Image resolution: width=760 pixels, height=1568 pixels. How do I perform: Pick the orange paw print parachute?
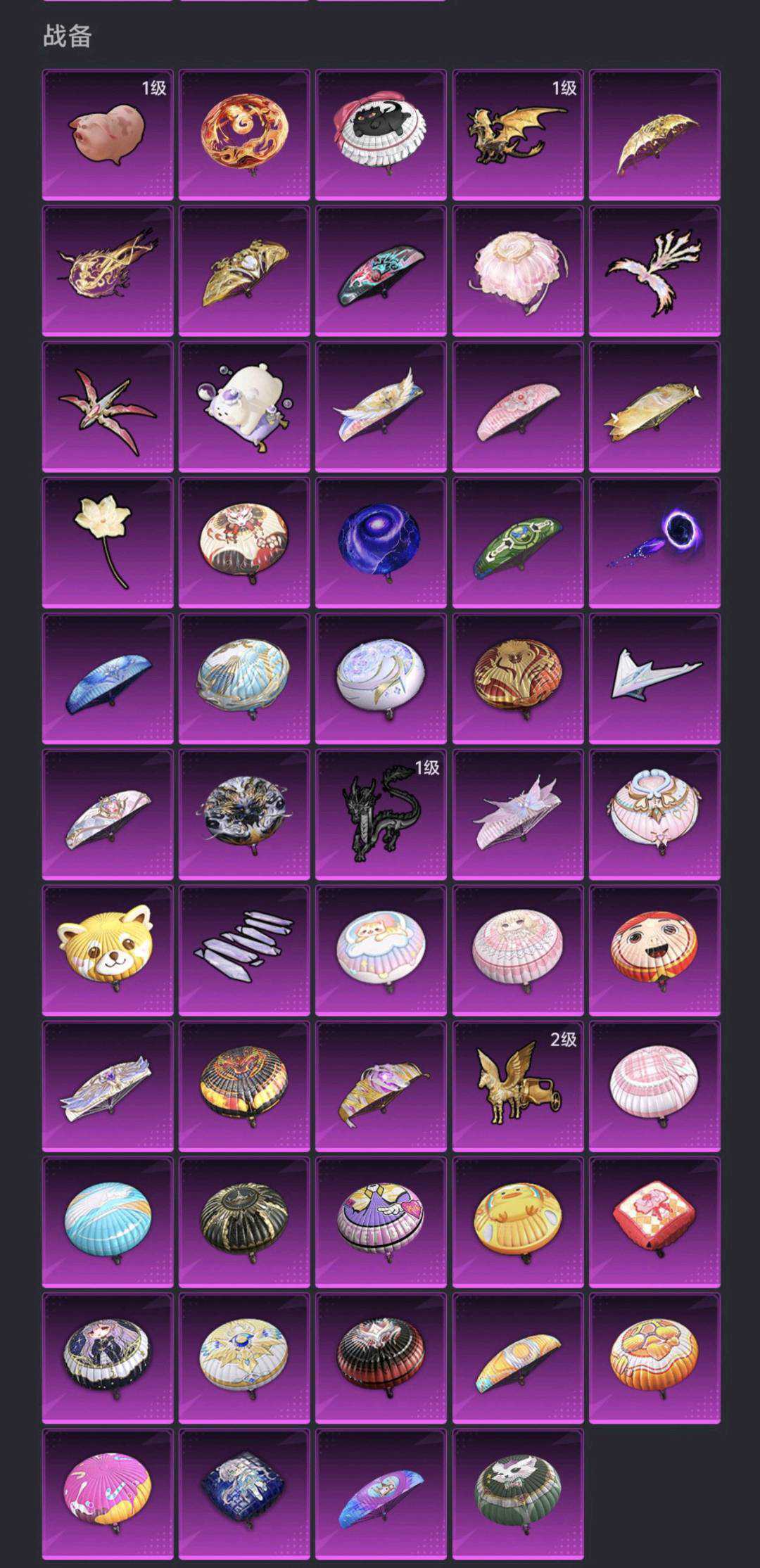654,1358
